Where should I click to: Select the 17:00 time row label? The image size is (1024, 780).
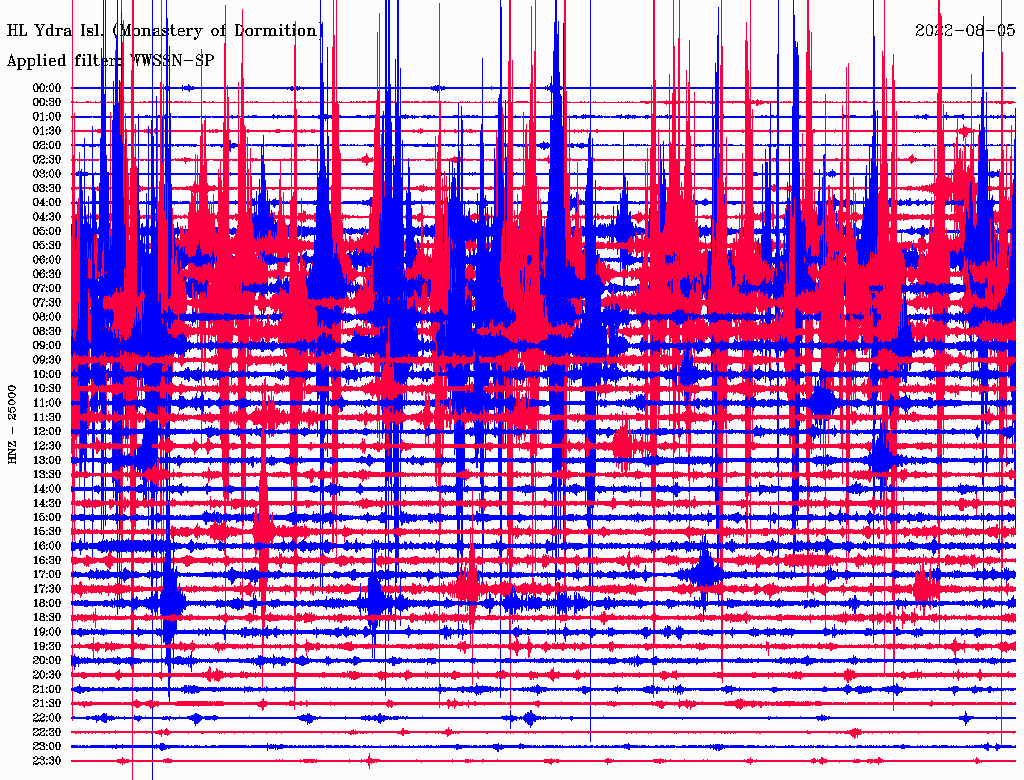click(47, 575)
